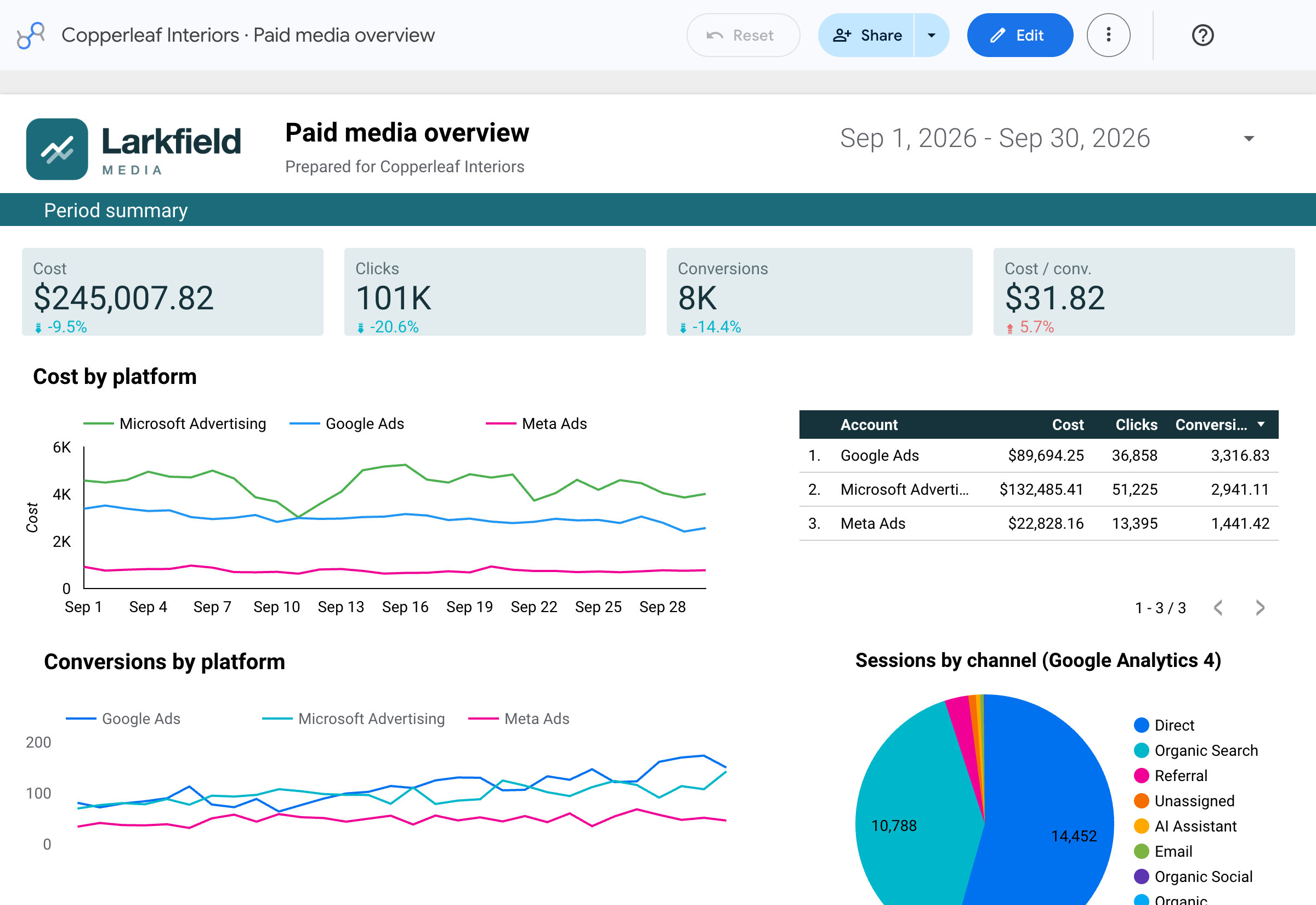The height and width of the screenshot is (905, 1316).
Task: Toggle Microsoft Advertising legend in Conversions chart
Action: 354,719
